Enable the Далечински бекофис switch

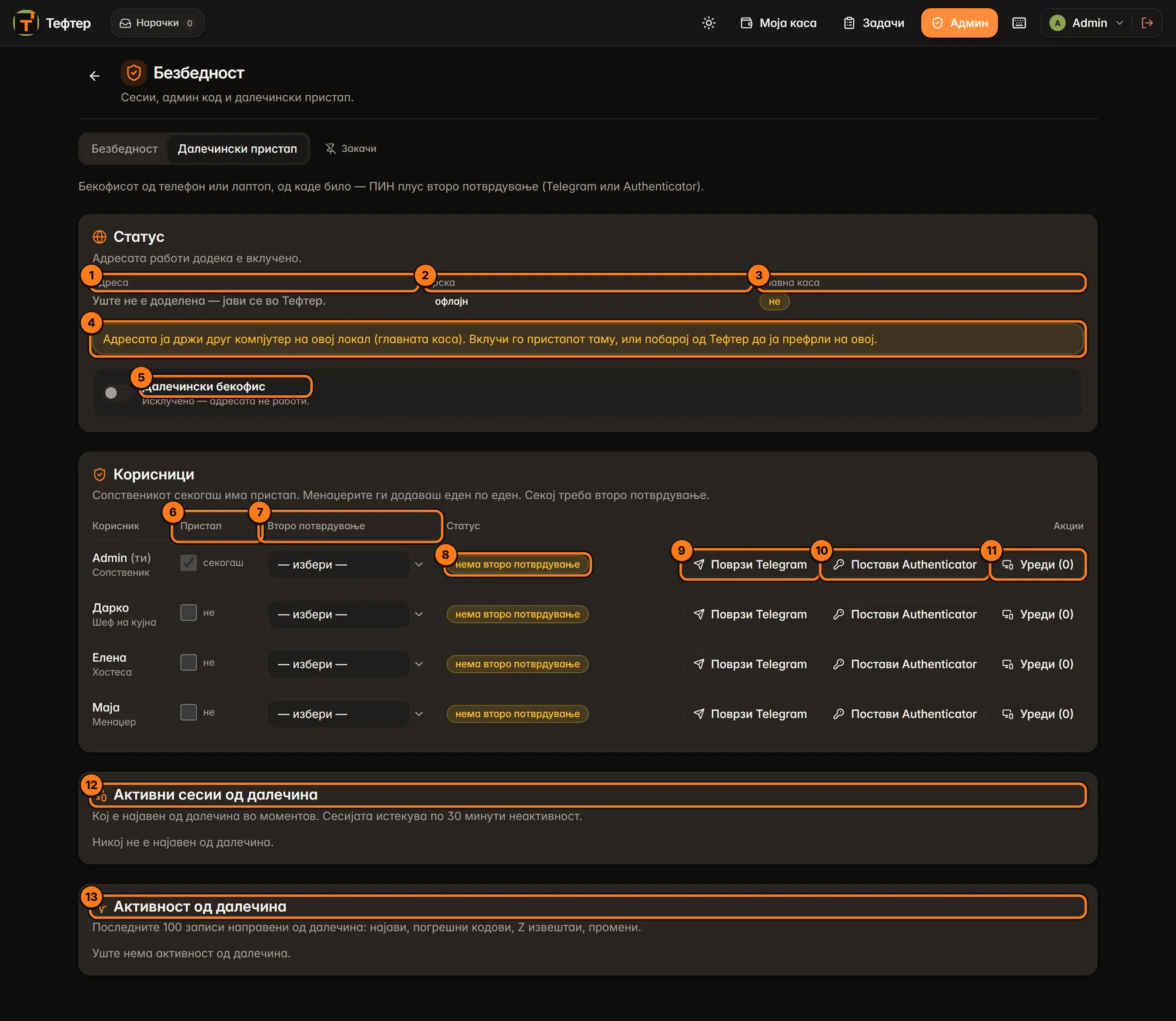[118, 393]
